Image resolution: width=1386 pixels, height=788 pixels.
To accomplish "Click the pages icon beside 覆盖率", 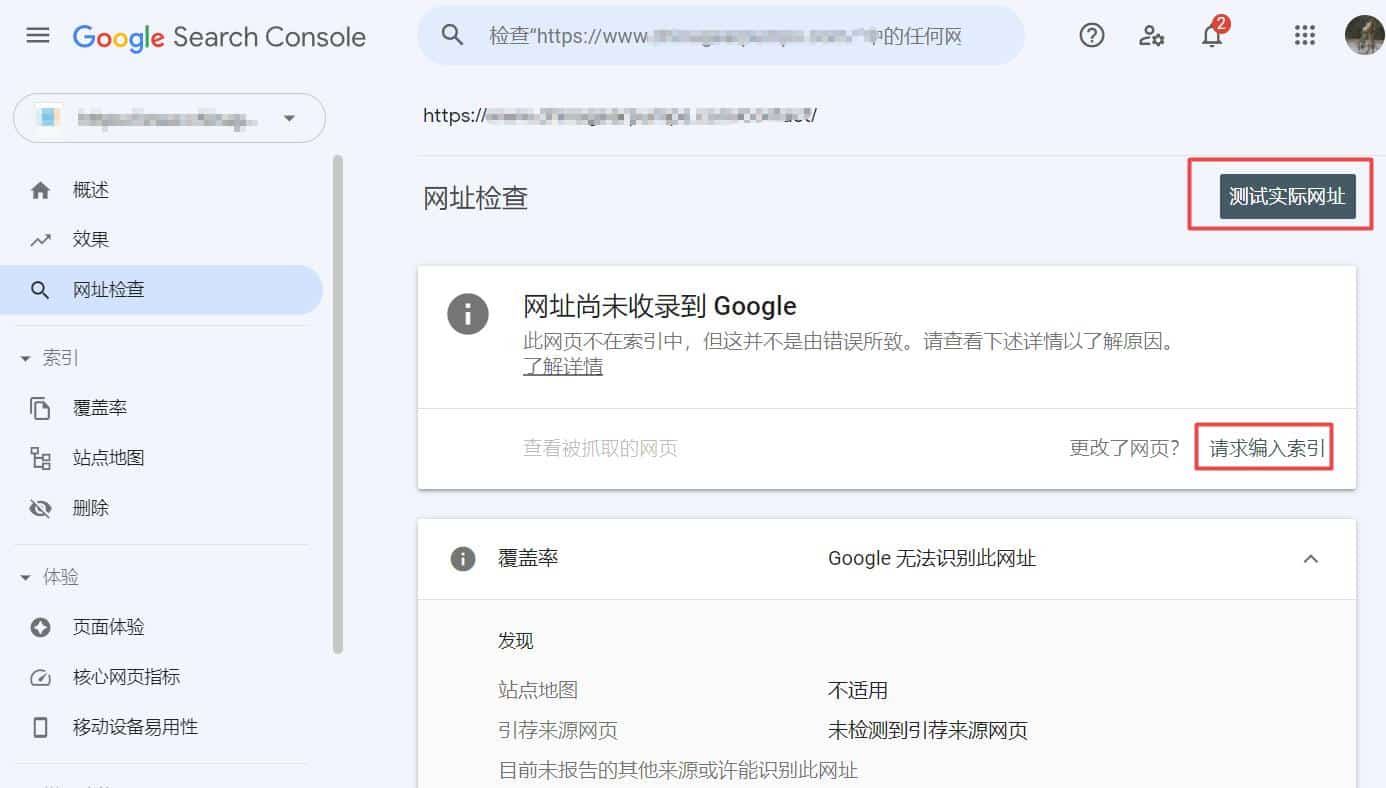I will pyautogui.click(x=40, y=408).
